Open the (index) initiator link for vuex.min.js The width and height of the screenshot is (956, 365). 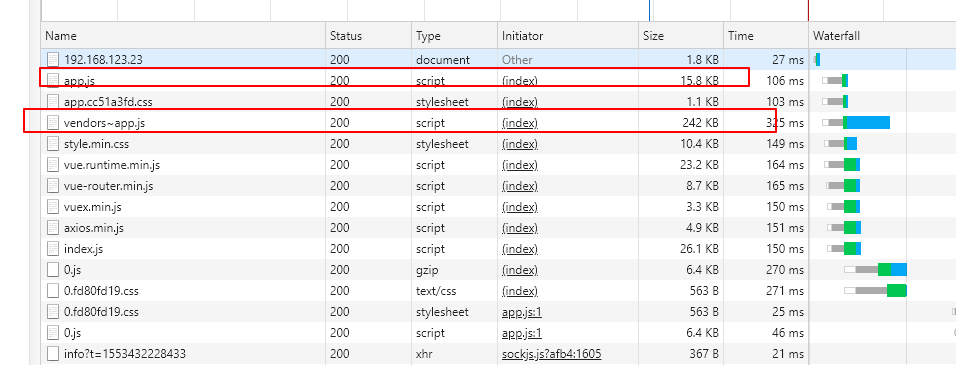pos(520,207)
